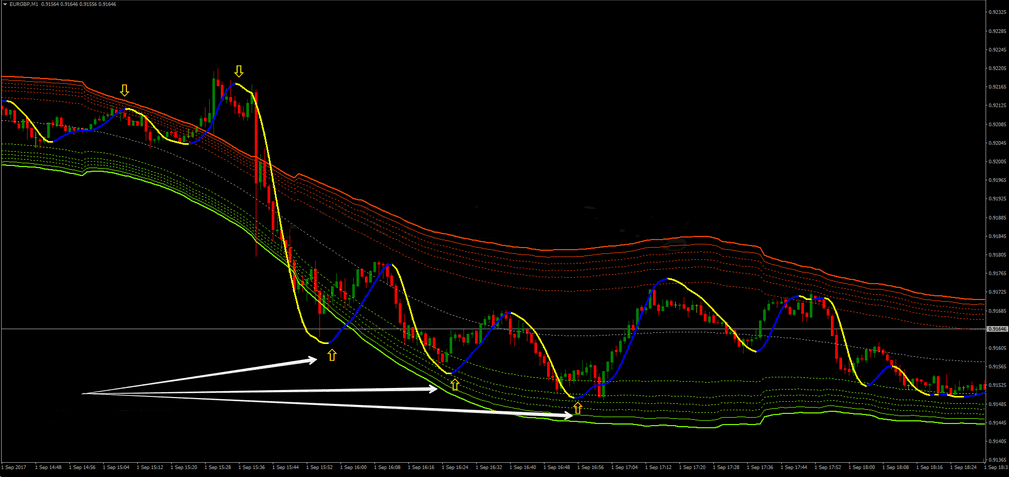
Task: Click the '1 Sep 16:00' time axis label
Action: tap(355, 467)
